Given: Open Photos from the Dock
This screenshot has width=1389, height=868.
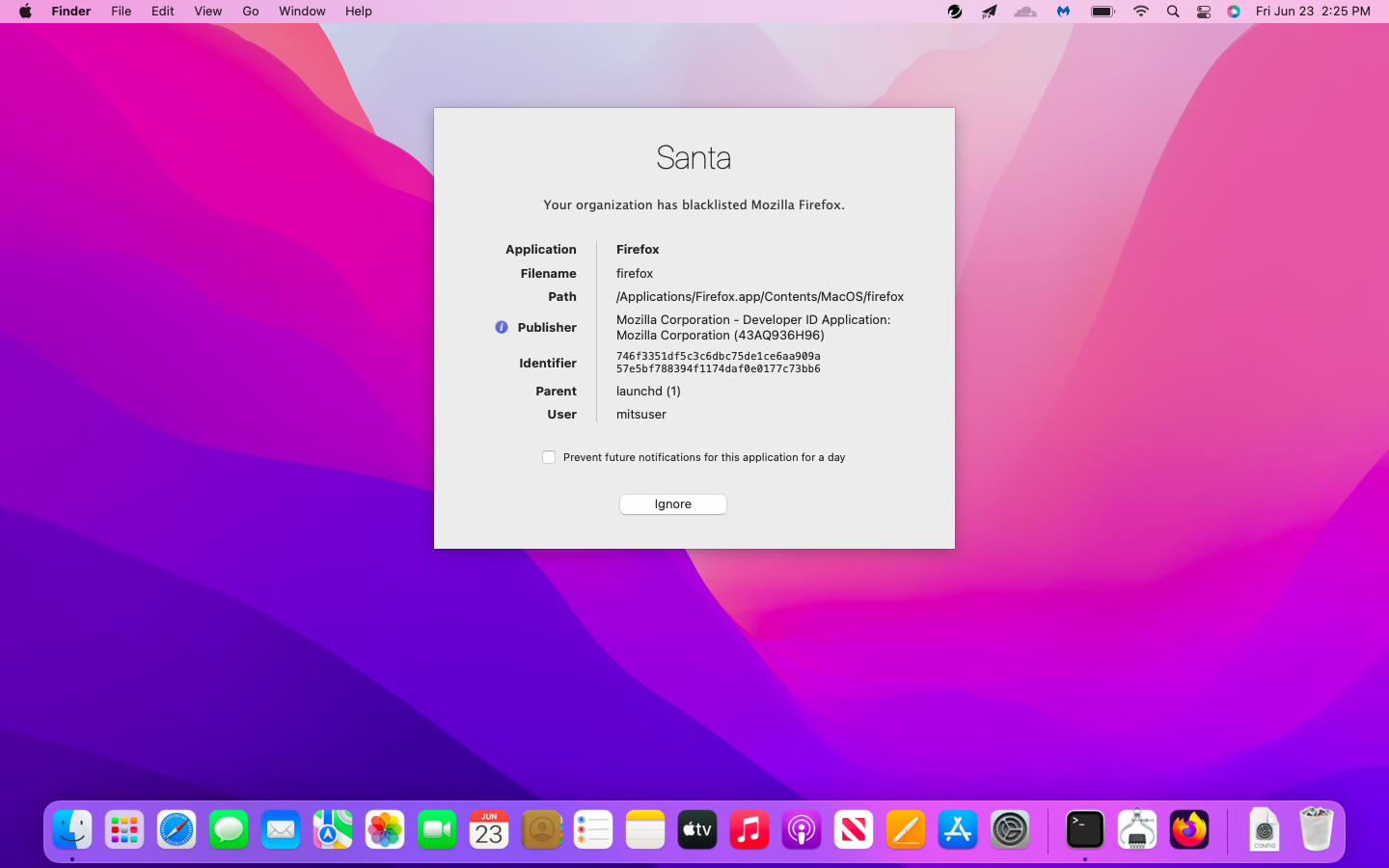Looking at the screenshot, I should coord(385,829).
